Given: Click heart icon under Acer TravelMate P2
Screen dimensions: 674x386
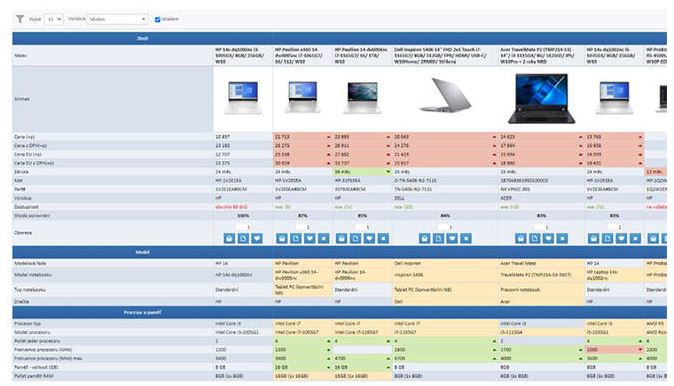Looking at the screenshot, I should click(548, 239).
